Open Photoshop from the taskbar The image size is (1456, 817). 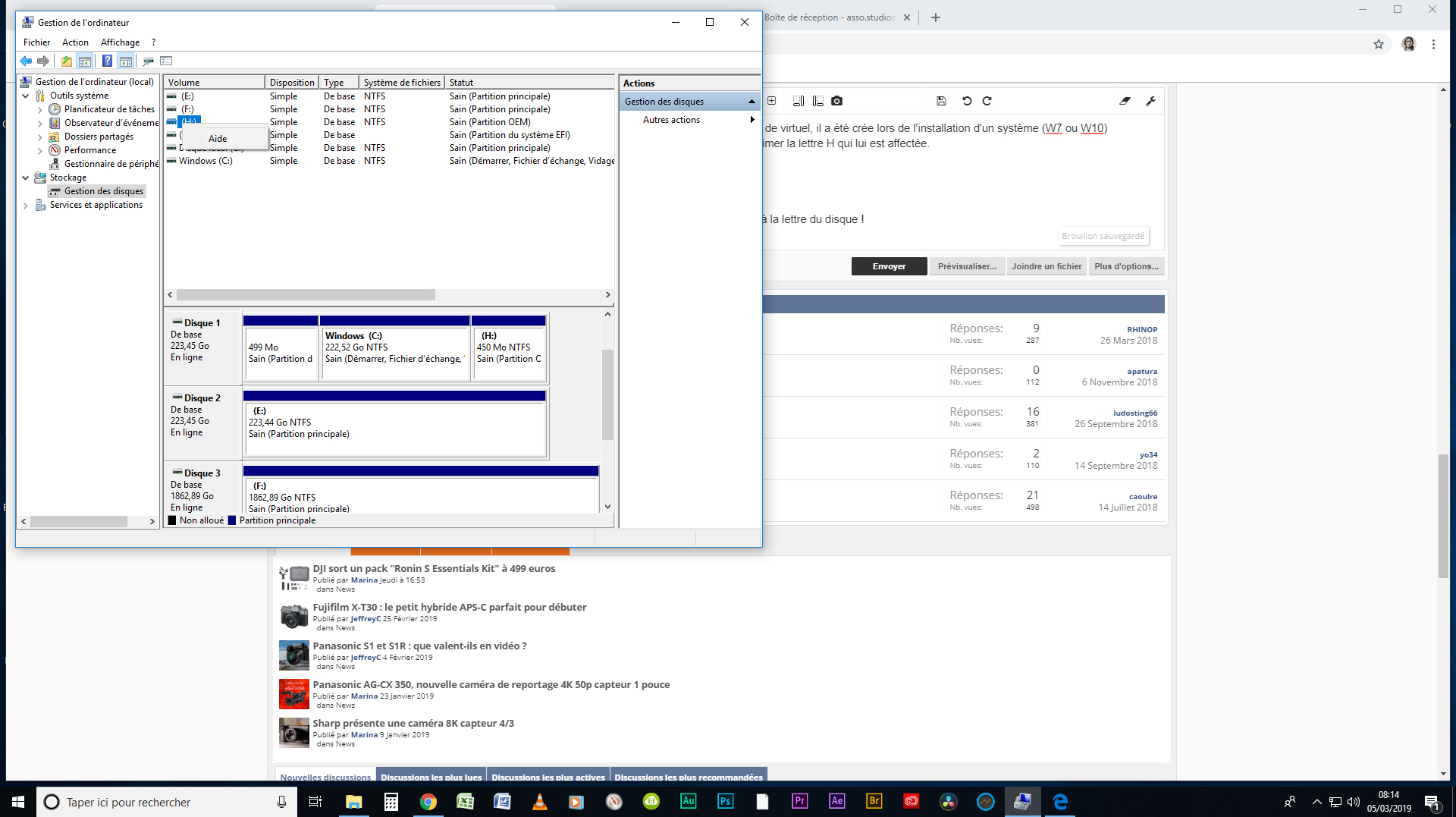click(726, 802)
